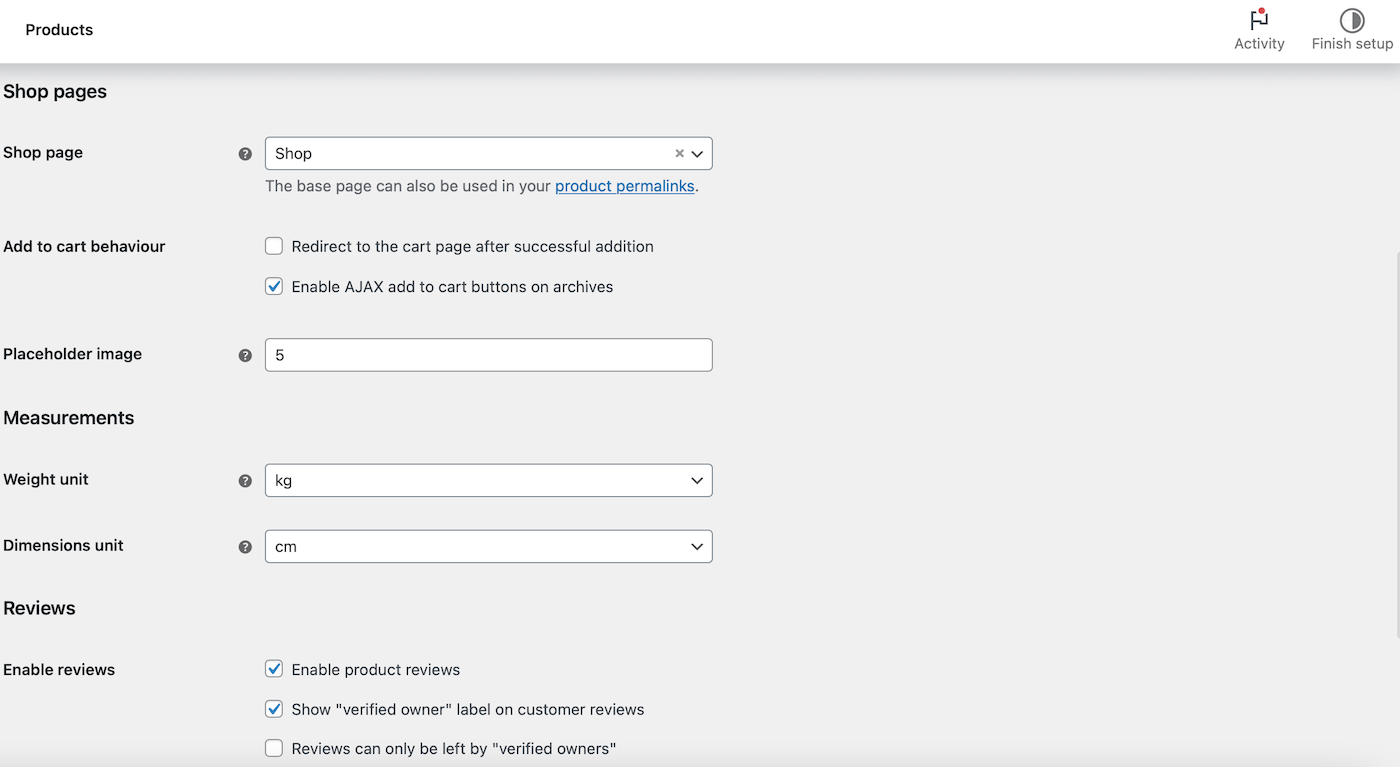Open the Dimensions unit help tooltip
The height and width of the screenshot is (767, 1400).
pyautogui.click(x=245, y=547)
